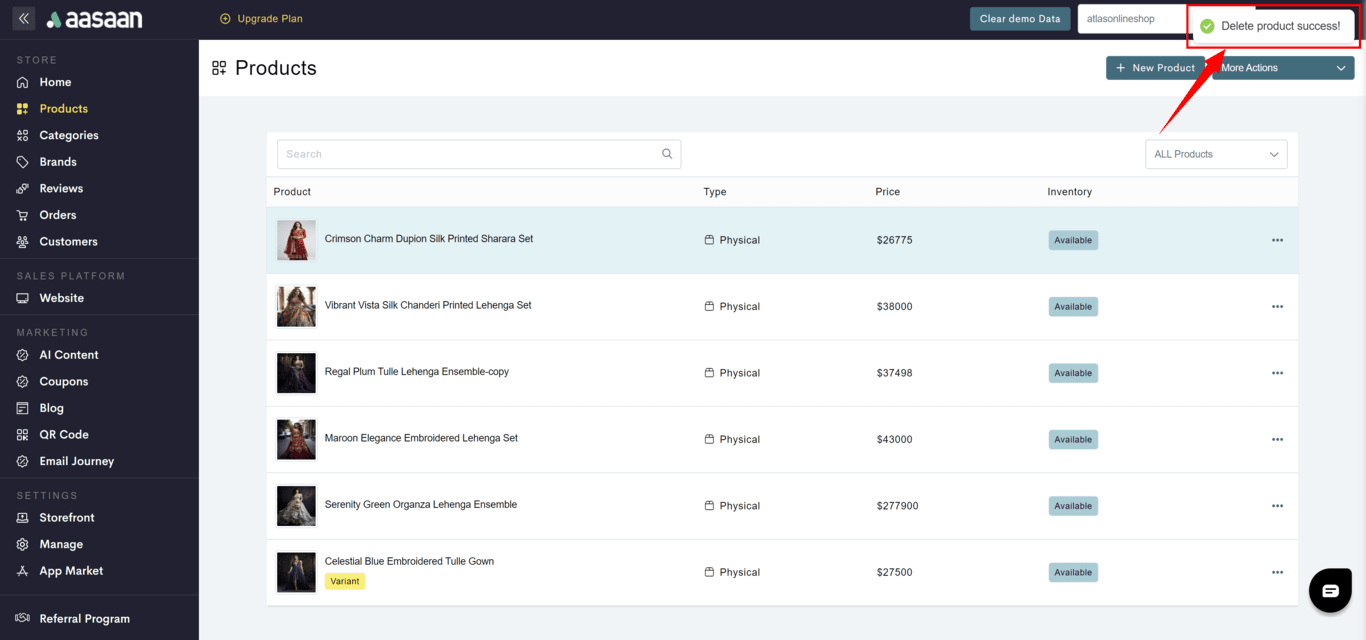Expand the ALL Products filter dropdown
1366x640 pixels.
coord(1215,154)
